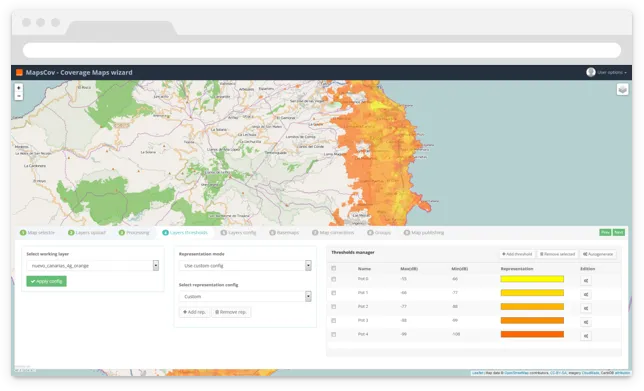
Task: Click the Add rep. button
Action: [194, 312]
